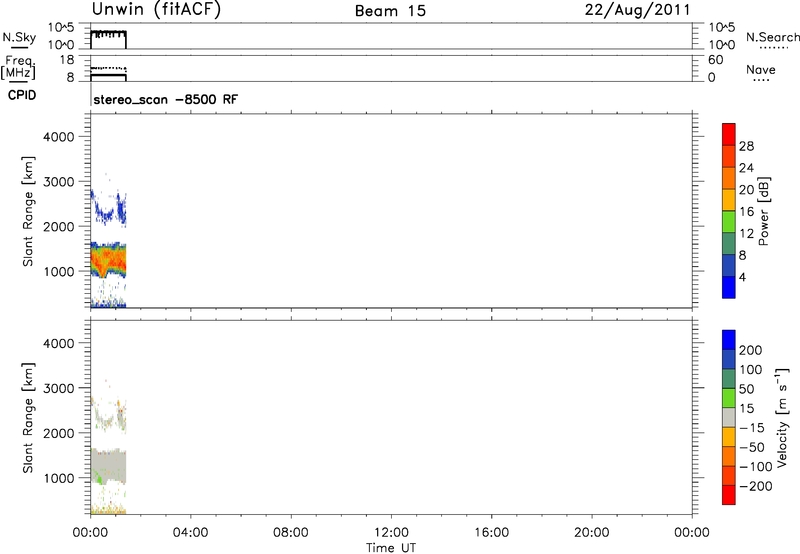The height and width of the screenshot is (554, 800).
Task: Click the "12" label on Power color bar
Action: (x=746, y=234)
